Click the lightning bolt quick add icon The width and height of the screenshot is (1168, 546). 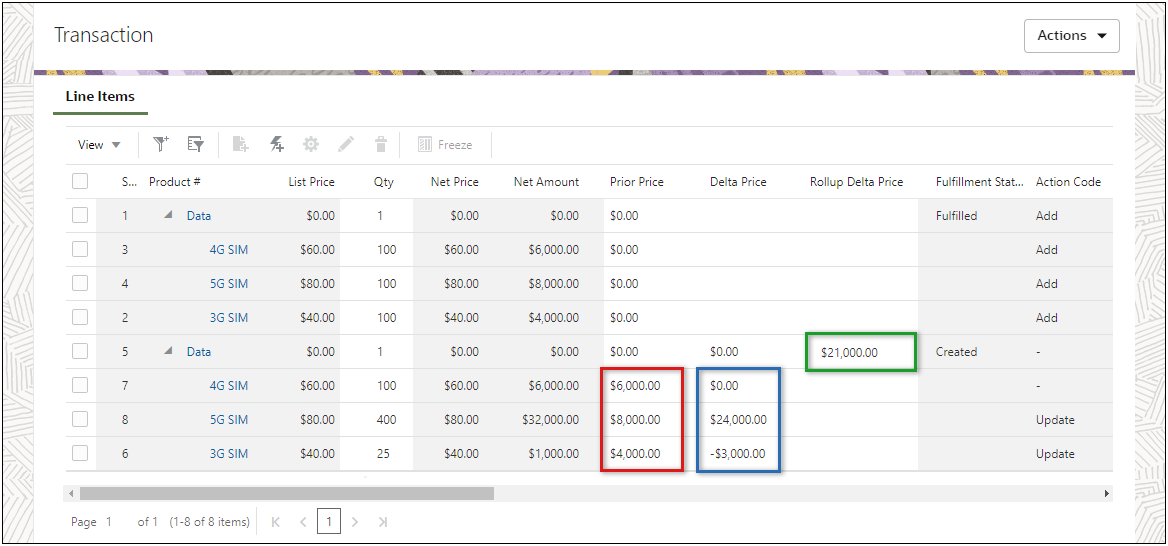click(x=276, y=145)
